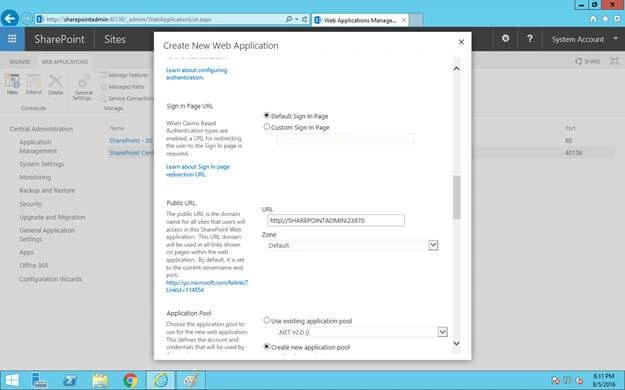Select Custom Sign In Page radio button
The height and width of the screenshot is (390, 625).
pos(267,127)
